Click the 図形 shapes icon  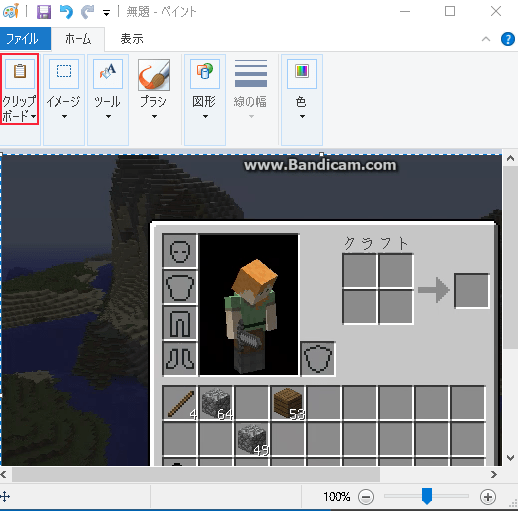coord(205,71)
